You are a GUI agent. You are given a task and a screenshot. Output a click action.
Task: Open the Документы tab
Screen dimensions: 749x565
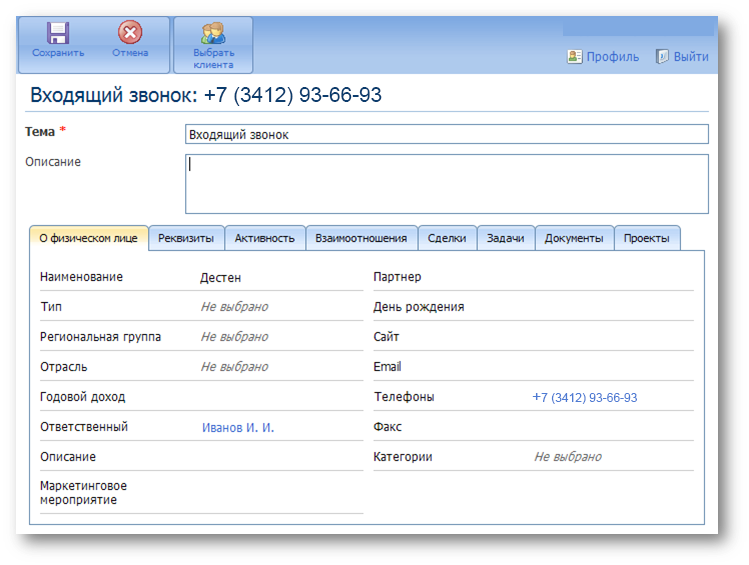coord(574,238)
